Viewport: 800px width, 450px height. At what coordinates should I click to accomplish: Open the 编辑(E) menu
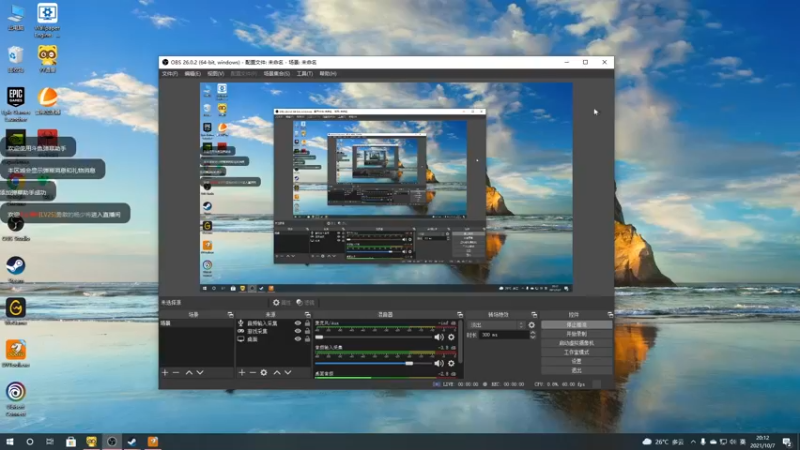(192, 74)
